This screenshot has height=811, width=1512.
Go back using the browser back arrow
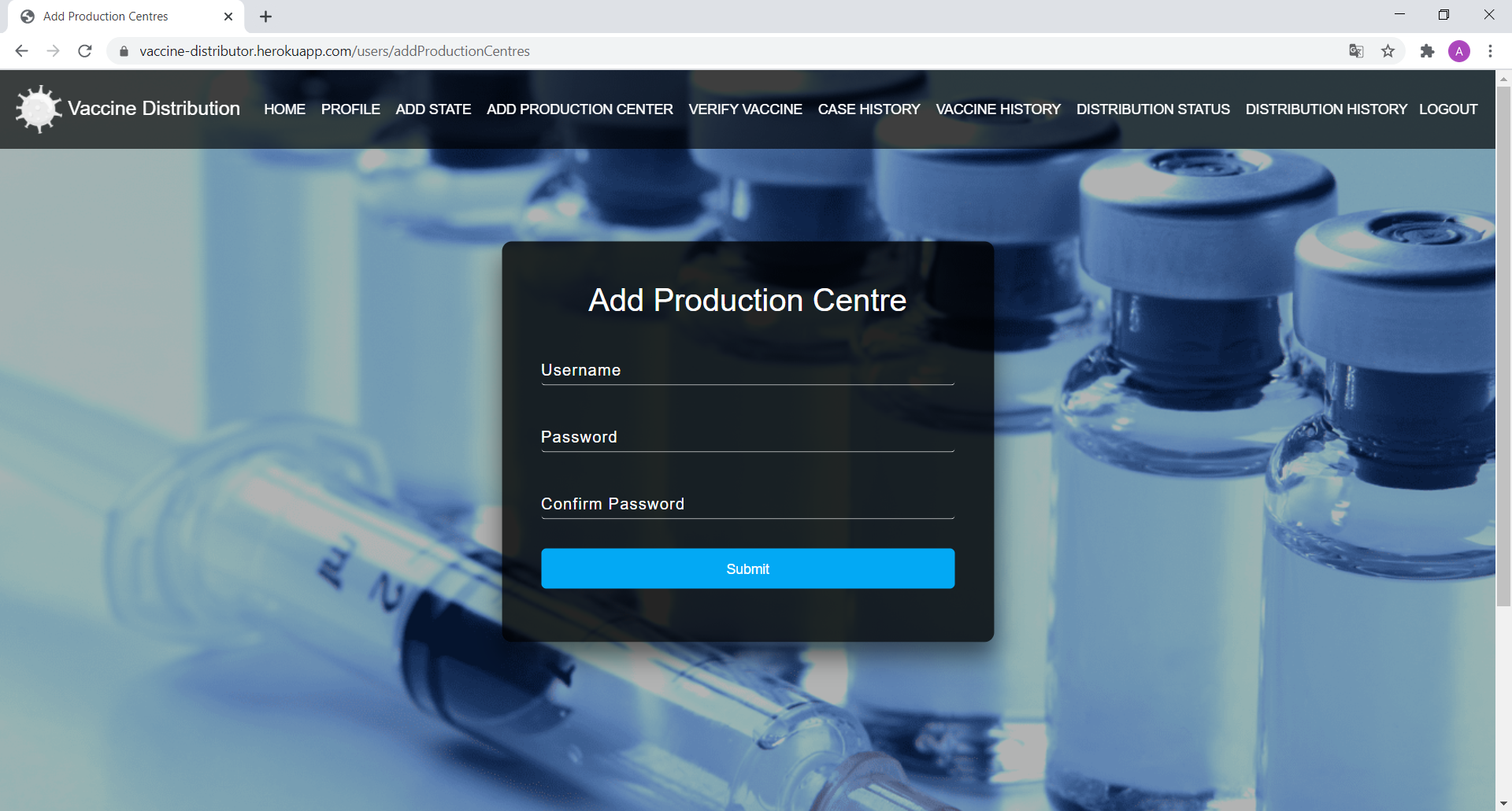pos(21,51)
